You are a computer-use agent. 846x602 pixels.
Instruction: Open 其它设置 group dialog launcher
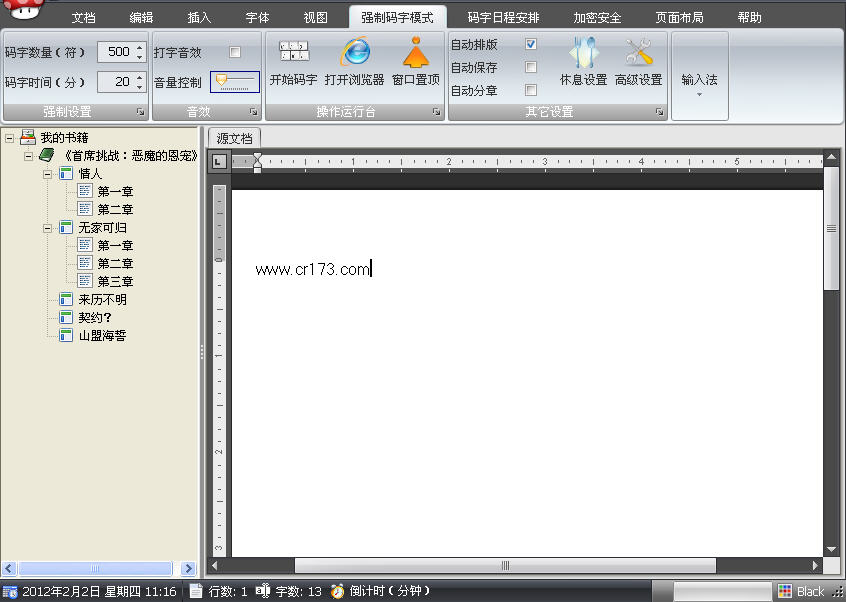point(659,112)
